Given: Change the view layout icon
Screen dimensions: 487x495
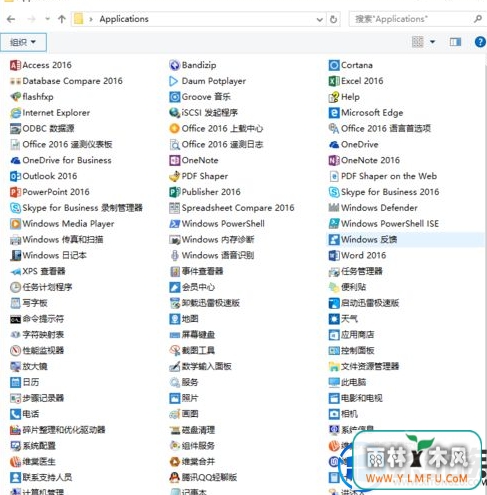Looking at the screenshot, I should click(x=418, y=42).
